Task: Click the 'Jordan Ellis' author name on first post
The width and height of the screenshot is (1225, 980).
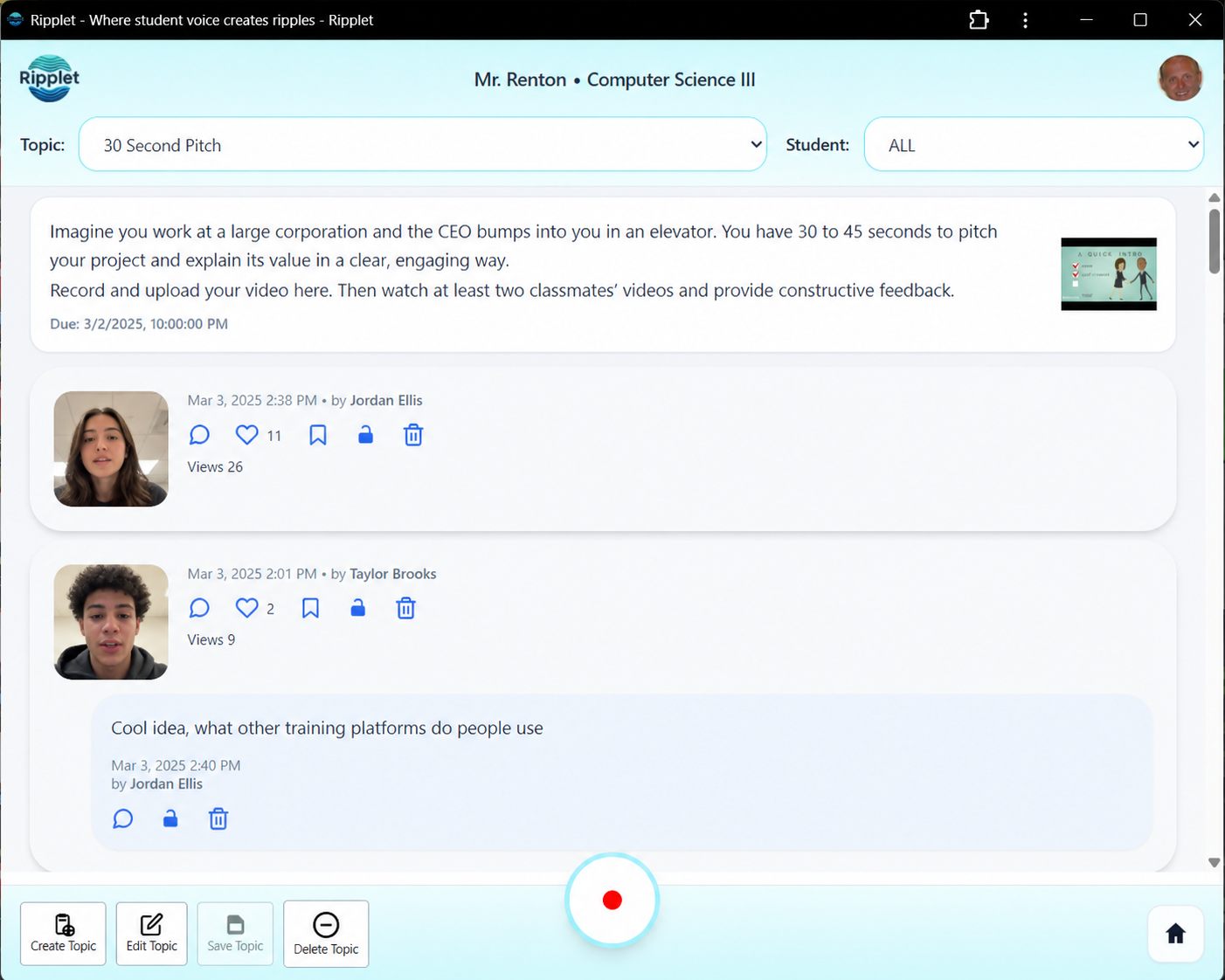Action: 386,400
